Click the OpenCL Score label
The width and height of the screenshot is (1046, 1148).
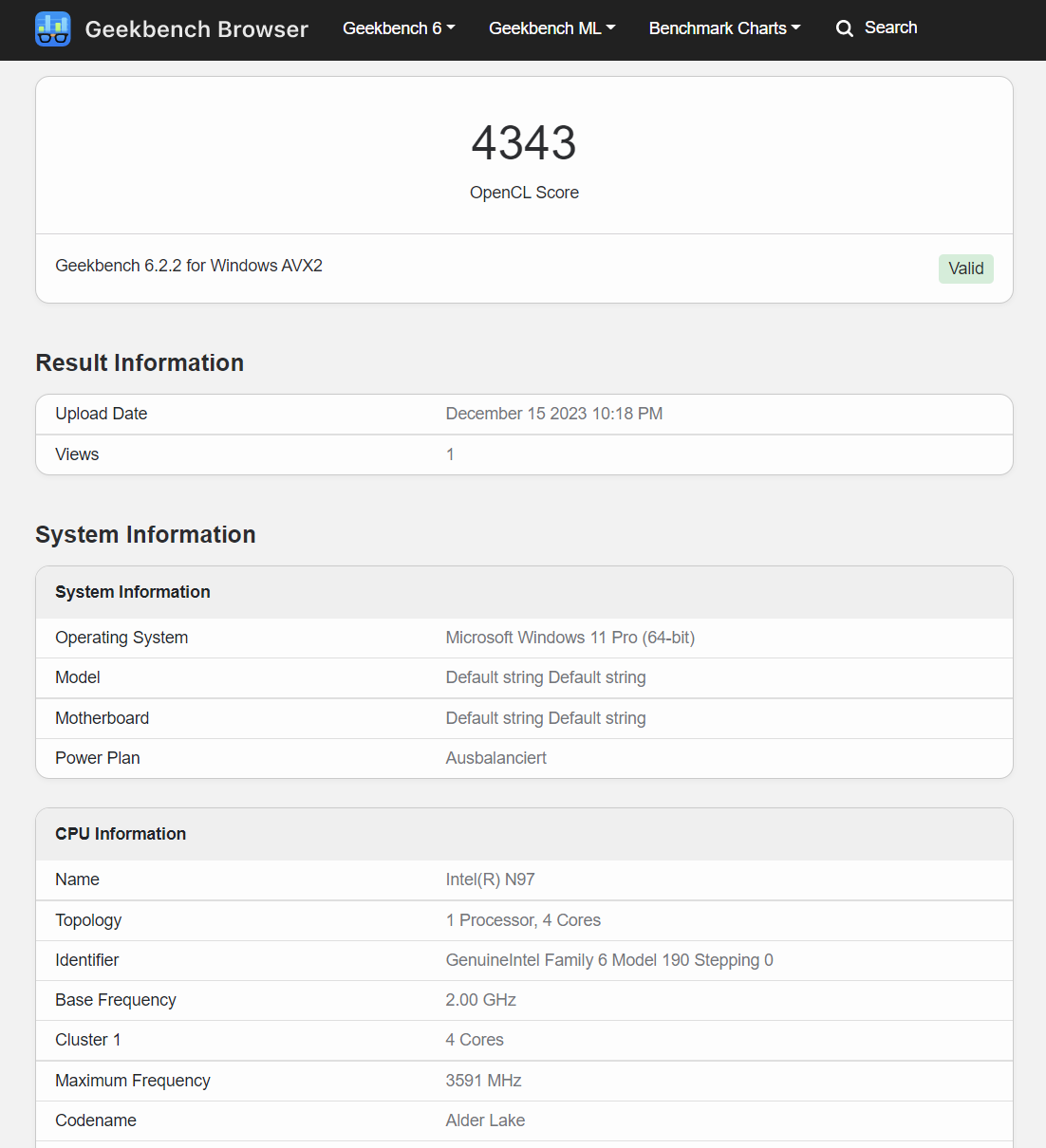(524, 193)
